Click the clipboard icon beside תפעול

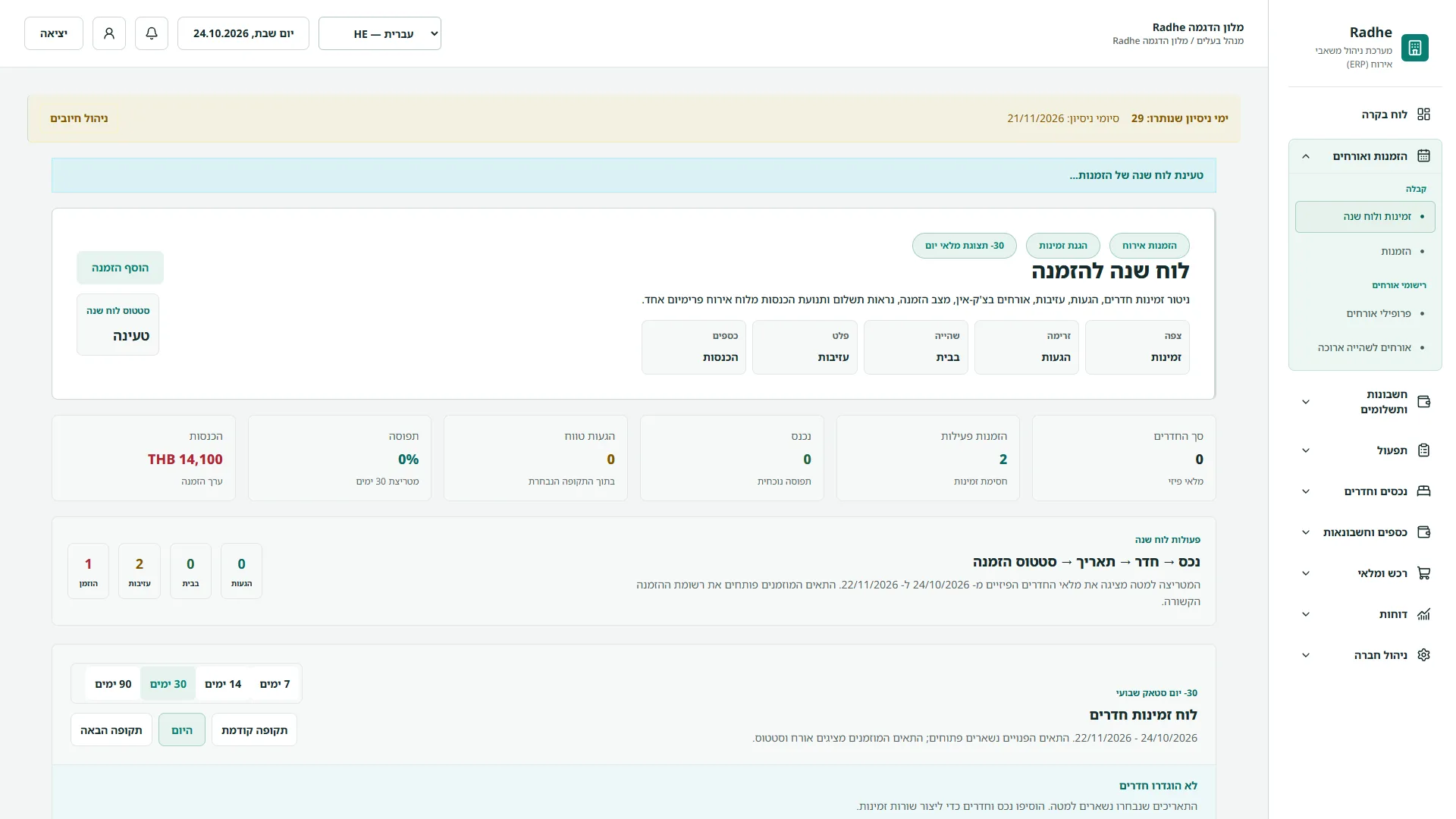(x=1423, y=450)
